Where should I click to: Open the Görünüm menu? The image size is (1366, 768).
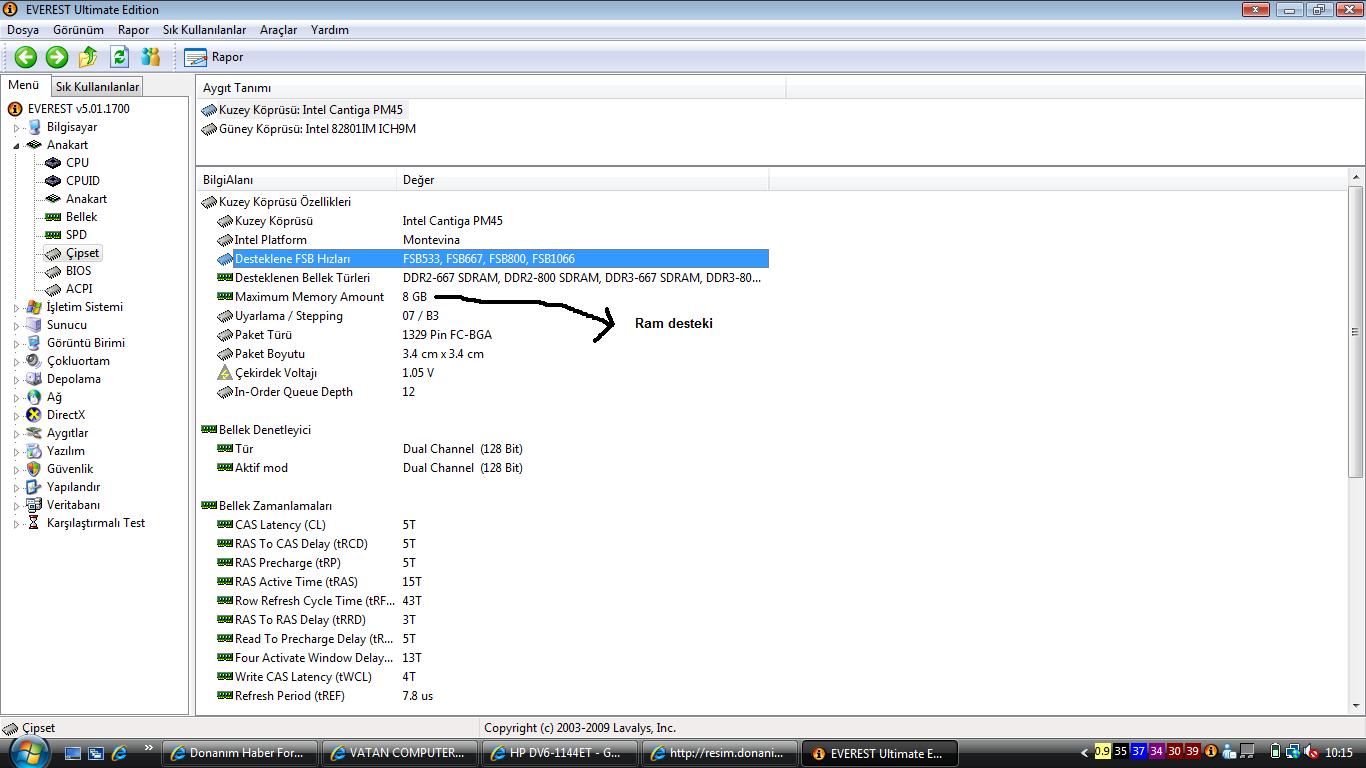coord(78,30)
